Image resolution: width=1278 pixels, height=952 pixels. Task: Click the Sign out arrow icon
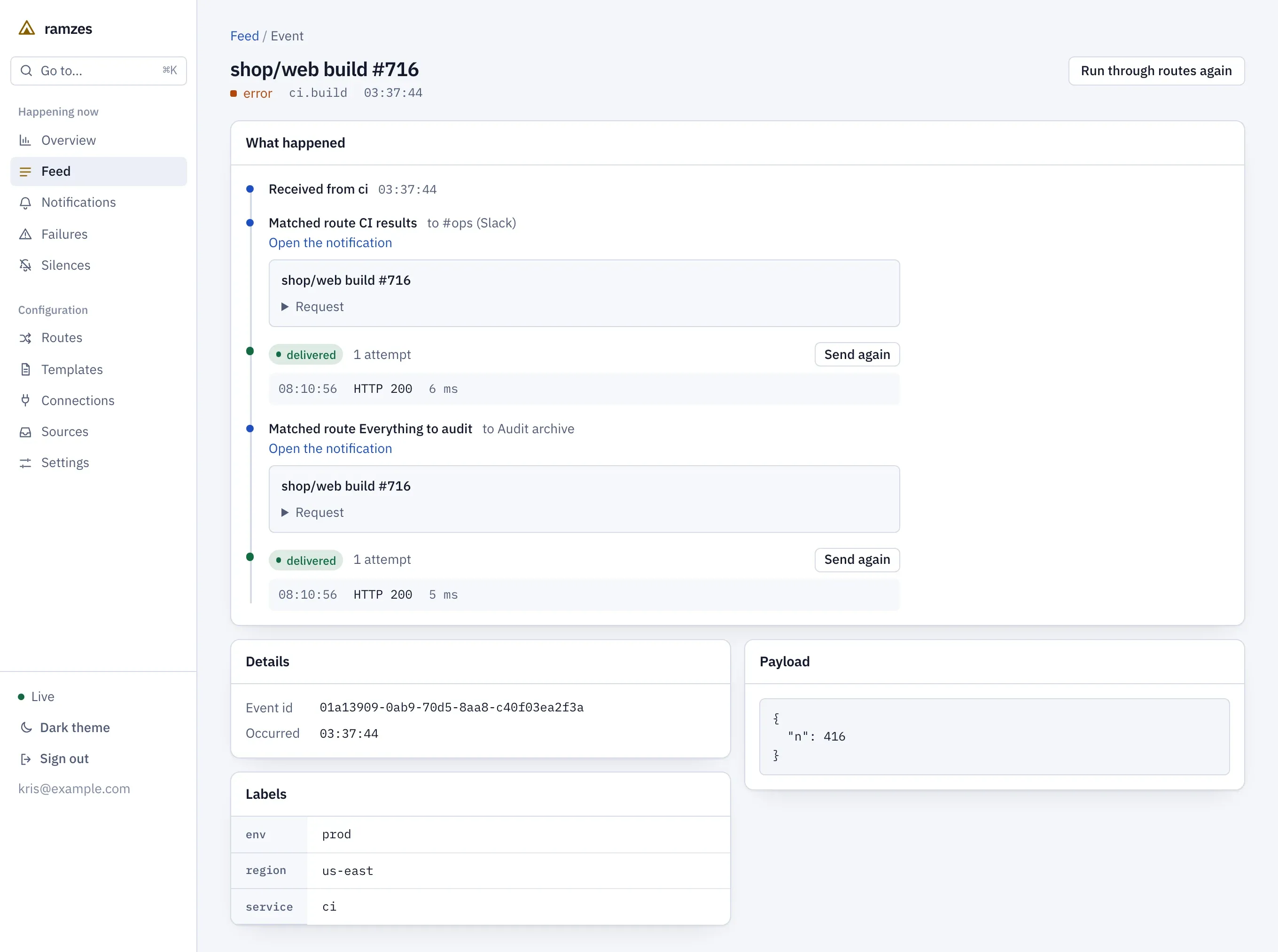26,759
